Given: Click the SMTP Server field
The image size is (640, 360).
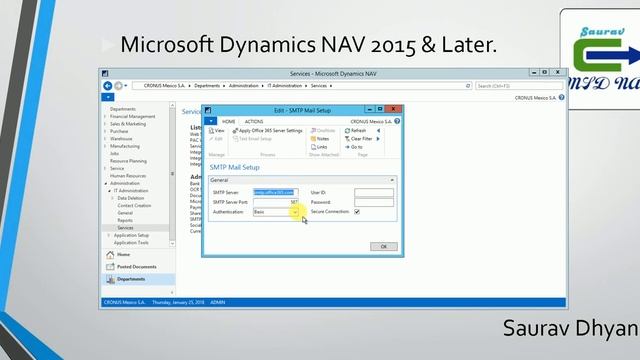Looking at the screenshot, I should coord(276,192).
